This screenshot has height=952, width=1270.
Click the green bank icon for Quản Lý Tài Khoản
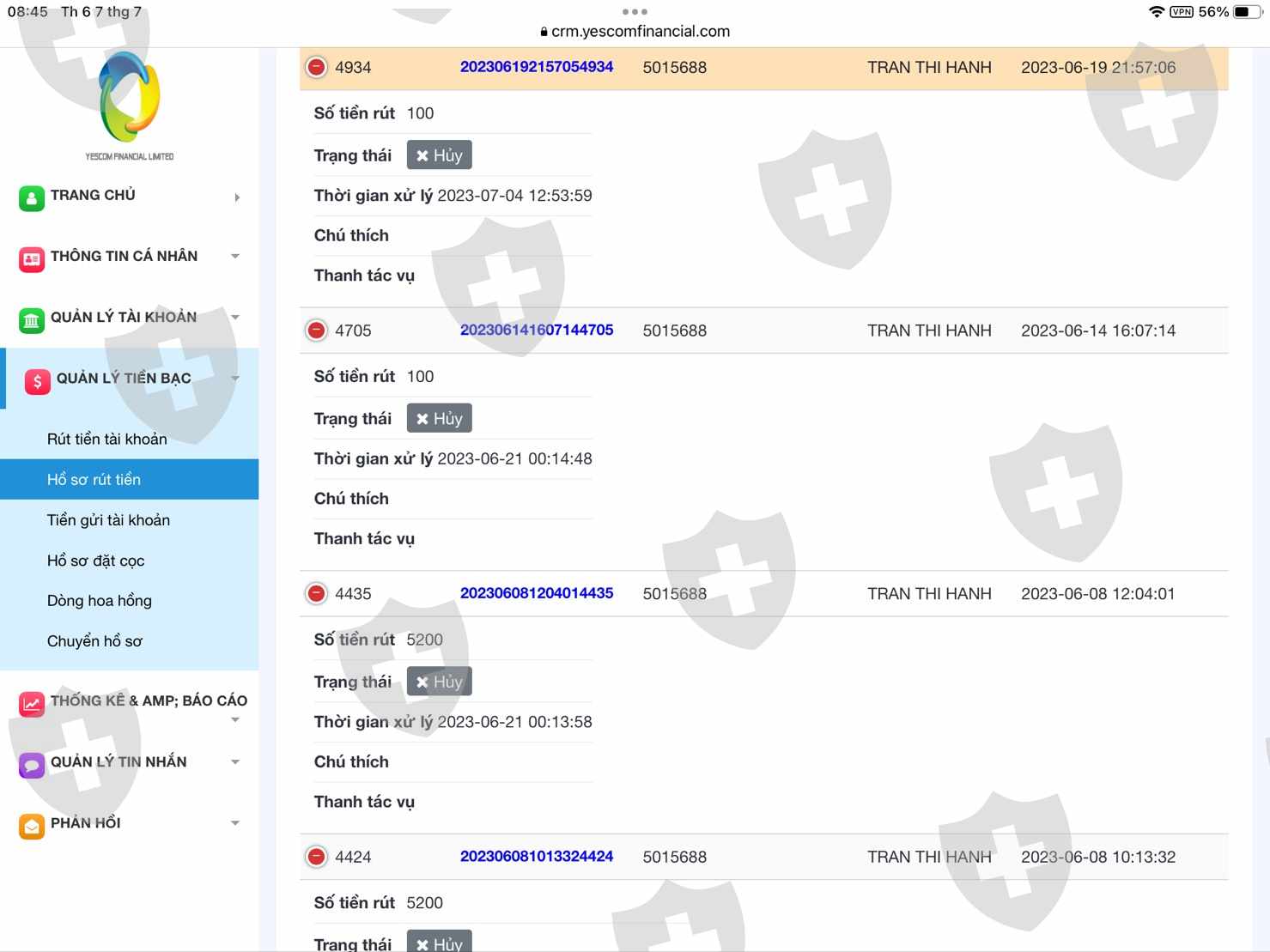32,320
